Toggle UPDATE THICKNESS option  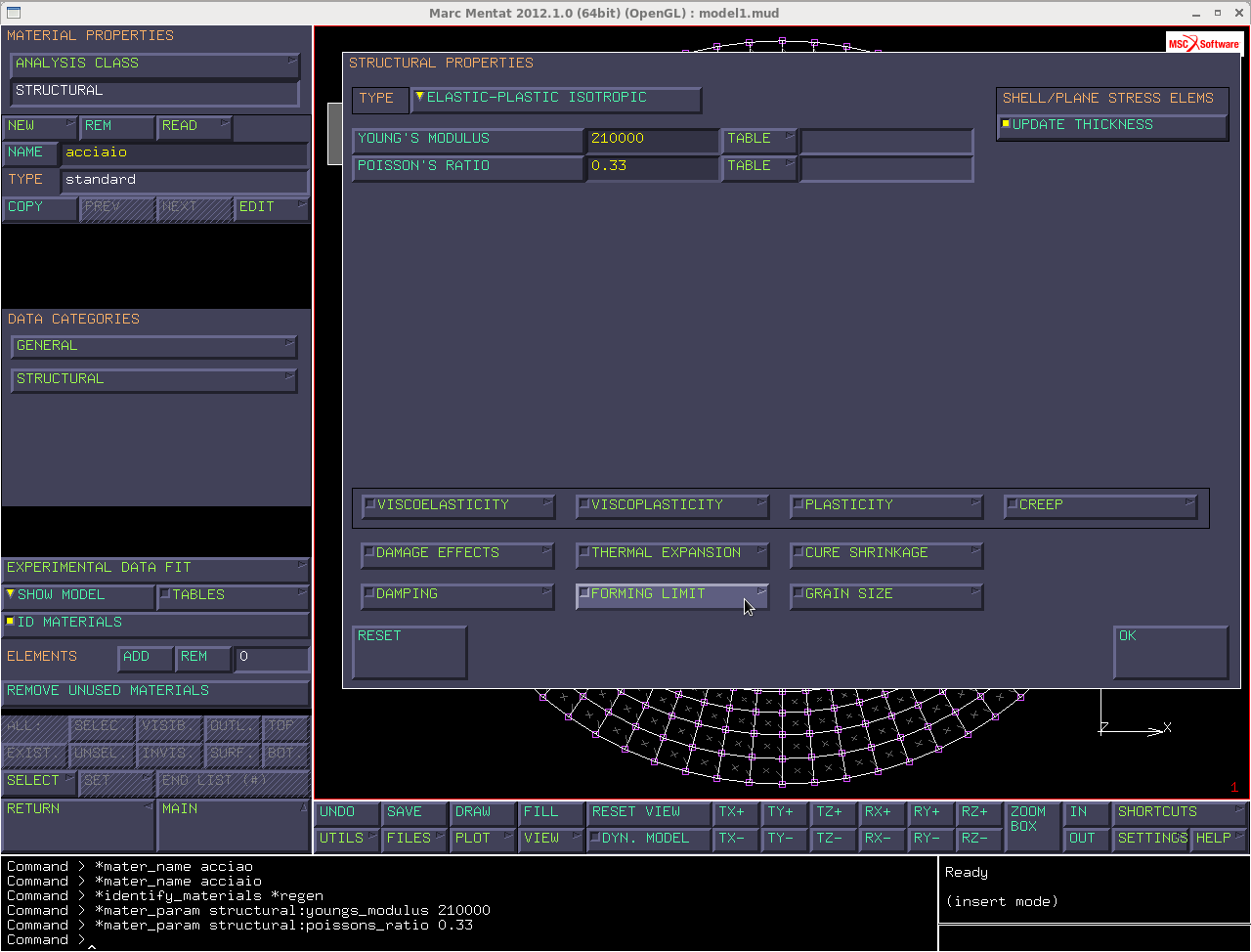pyautogui.click(x=1112, y=127)
